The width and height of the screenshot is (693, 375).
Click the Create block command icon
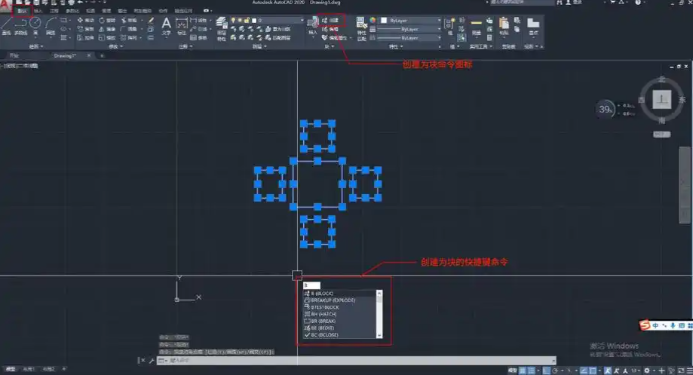(x=330, y=20)
